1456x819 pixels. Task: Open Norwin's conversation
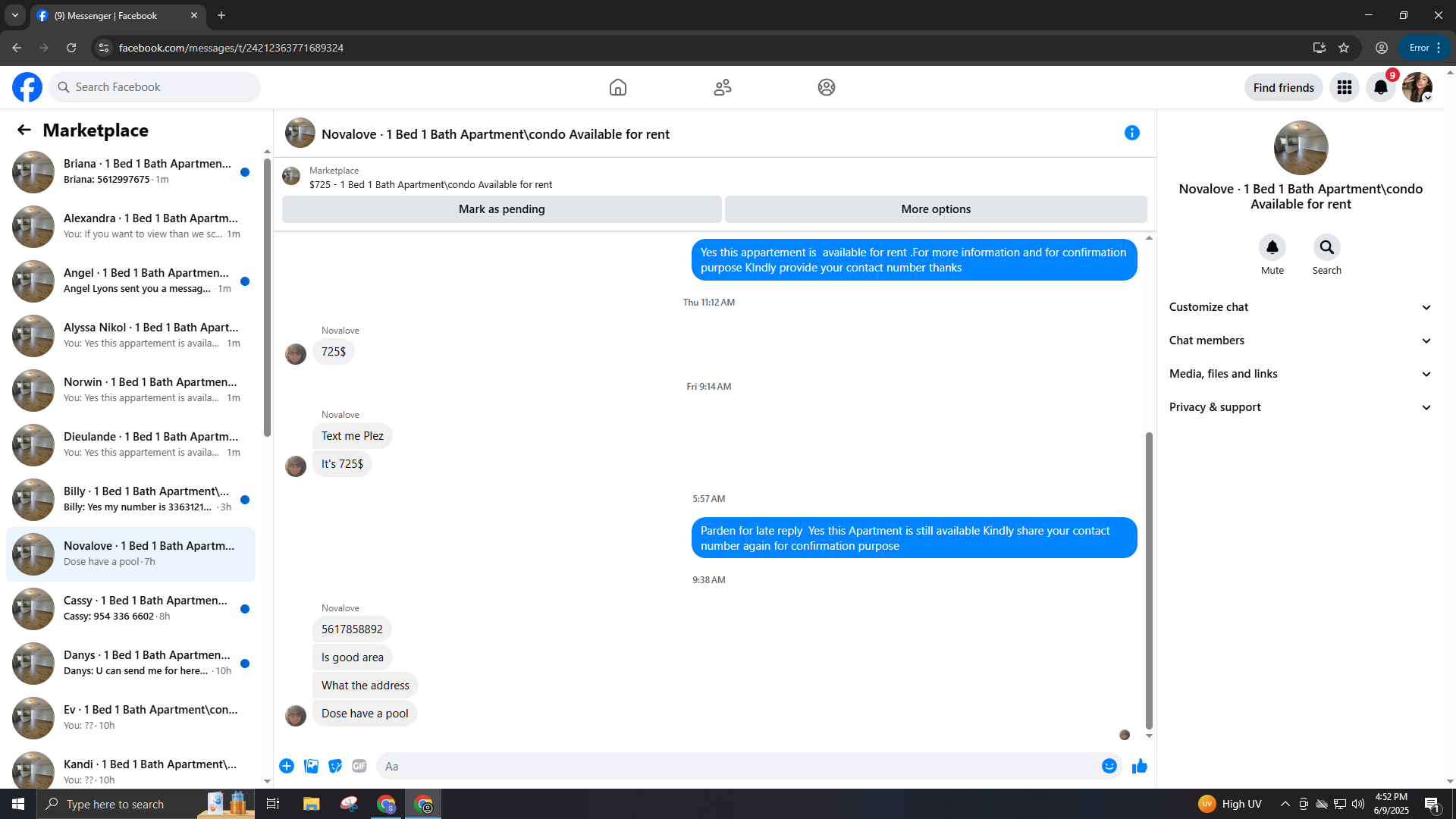(x=130, y=391)
